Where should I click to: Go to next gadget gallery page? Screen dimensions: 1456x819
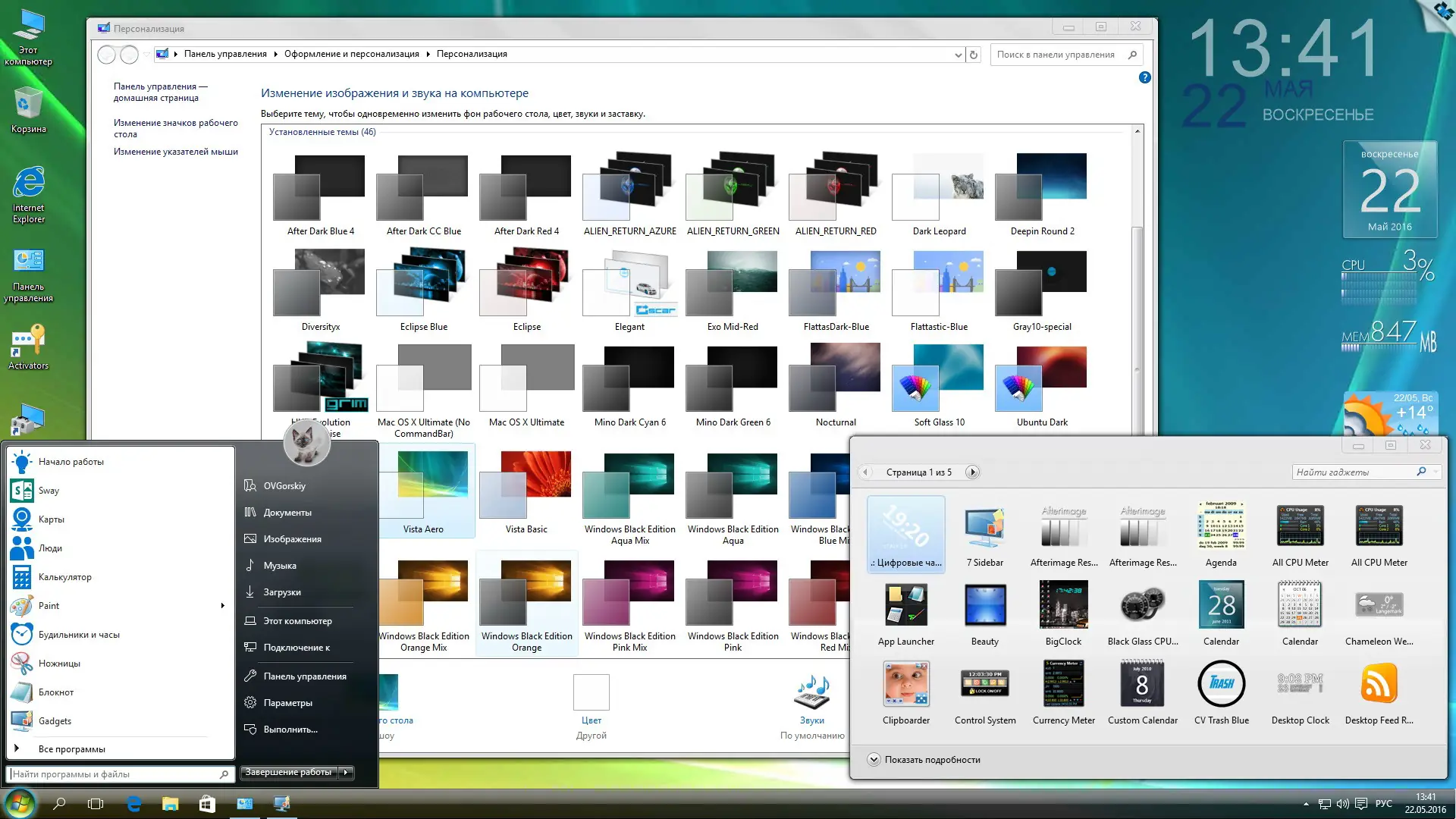[972, 472]
